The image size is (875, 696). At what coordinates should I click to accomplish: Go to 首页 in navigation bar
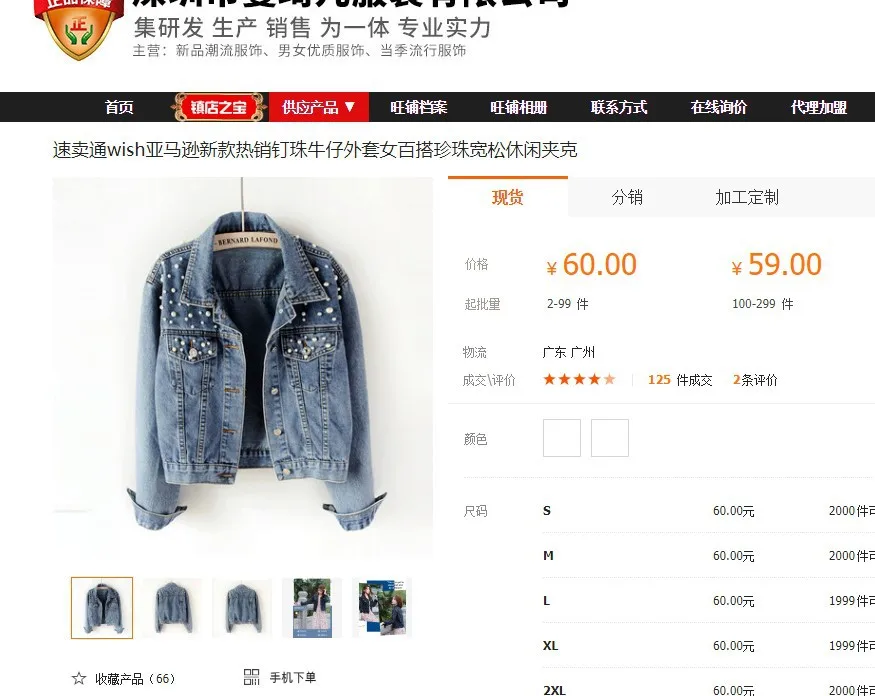tap(119, 107)
